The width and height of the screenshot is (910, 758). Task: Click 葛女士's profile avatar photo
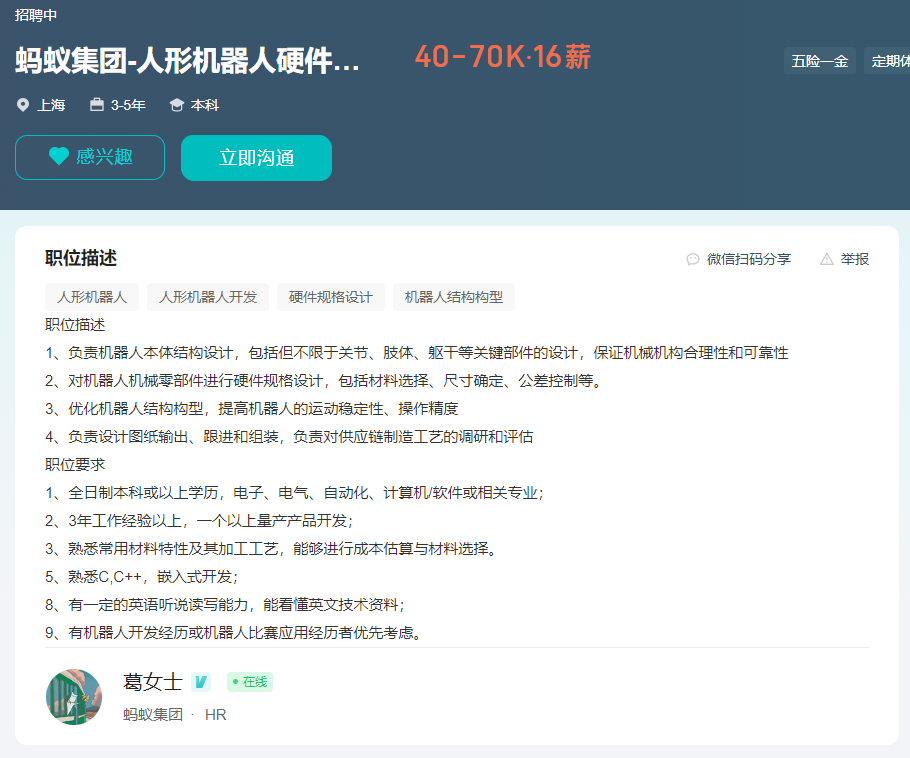73,696
